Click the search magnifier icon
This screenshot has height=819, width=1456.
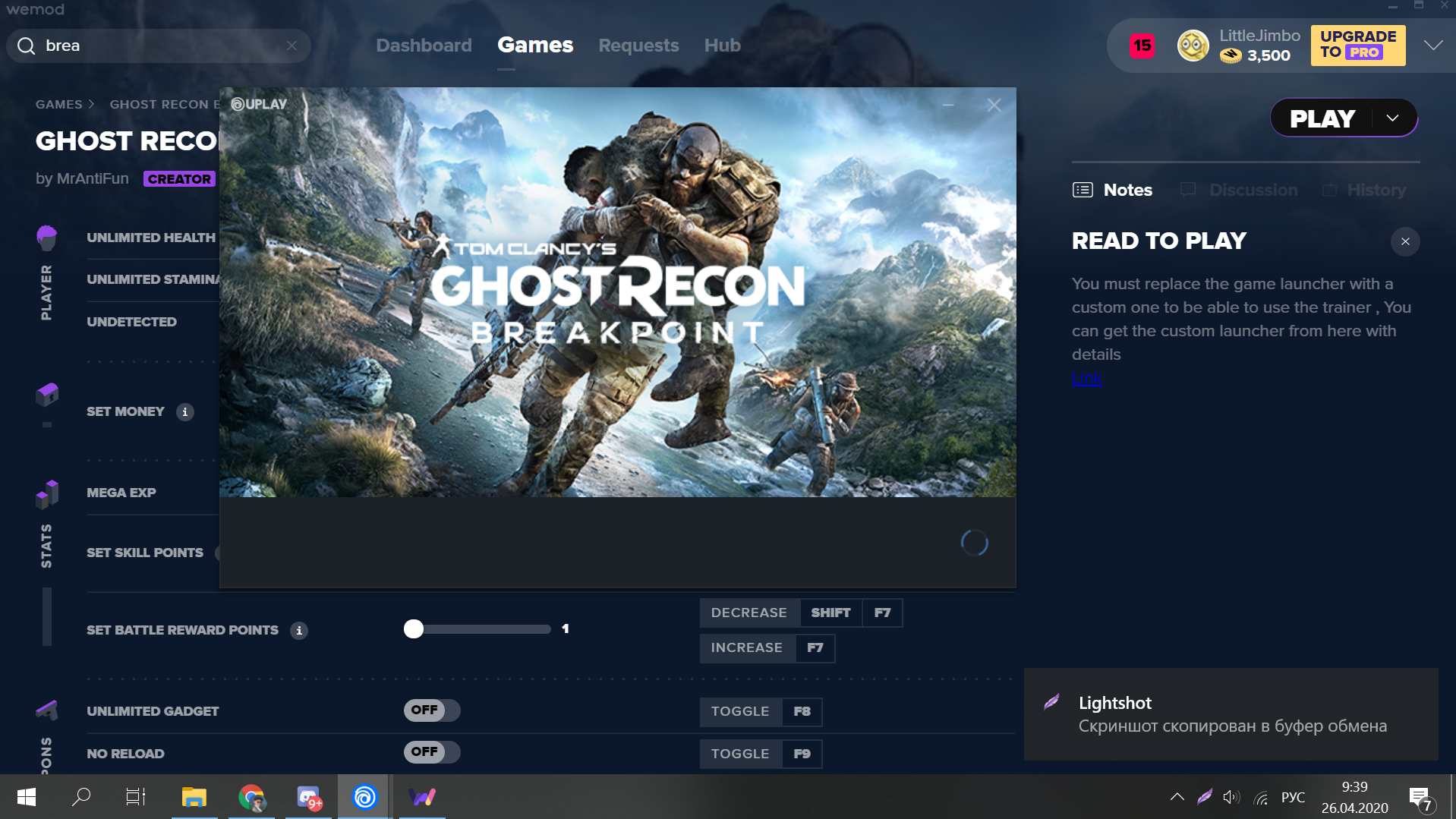[27, 46]
